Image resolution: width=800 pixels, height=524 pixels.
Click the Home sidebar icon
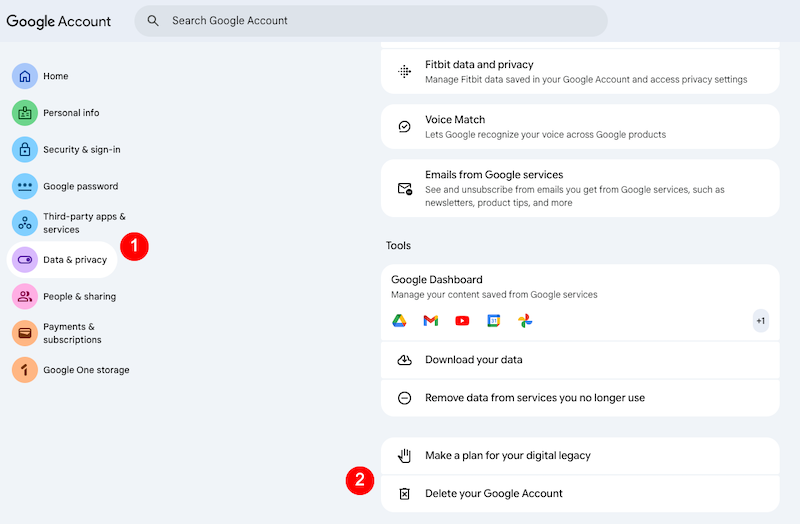pyautogui.click(x=24, y=76)
